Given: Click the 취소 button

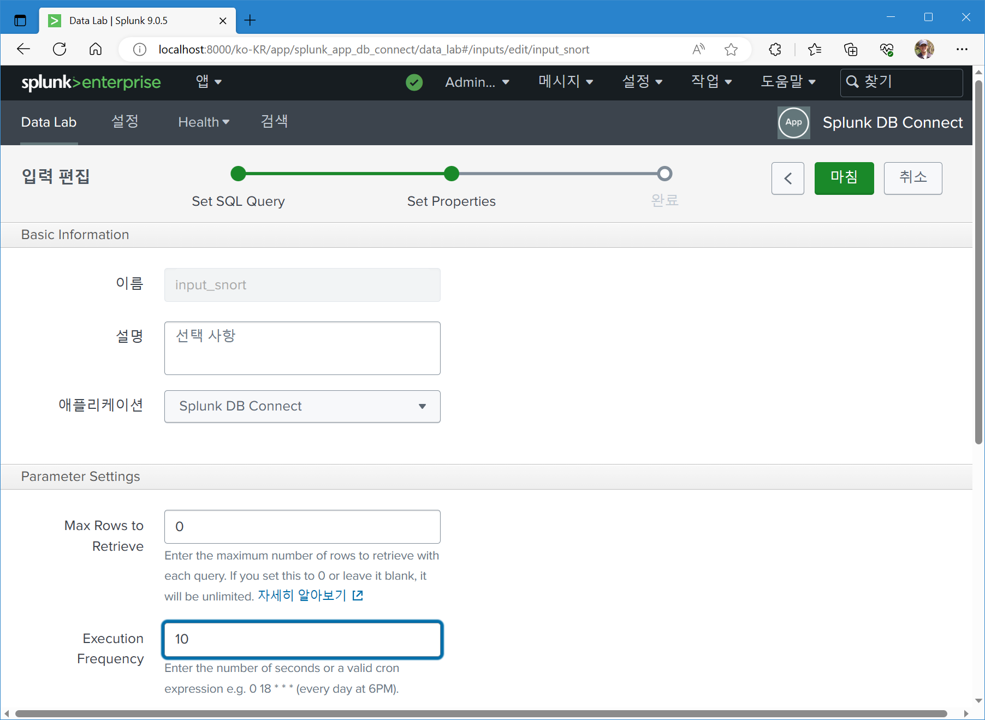Looking at the screenshot, I should (x=913, y=178).
